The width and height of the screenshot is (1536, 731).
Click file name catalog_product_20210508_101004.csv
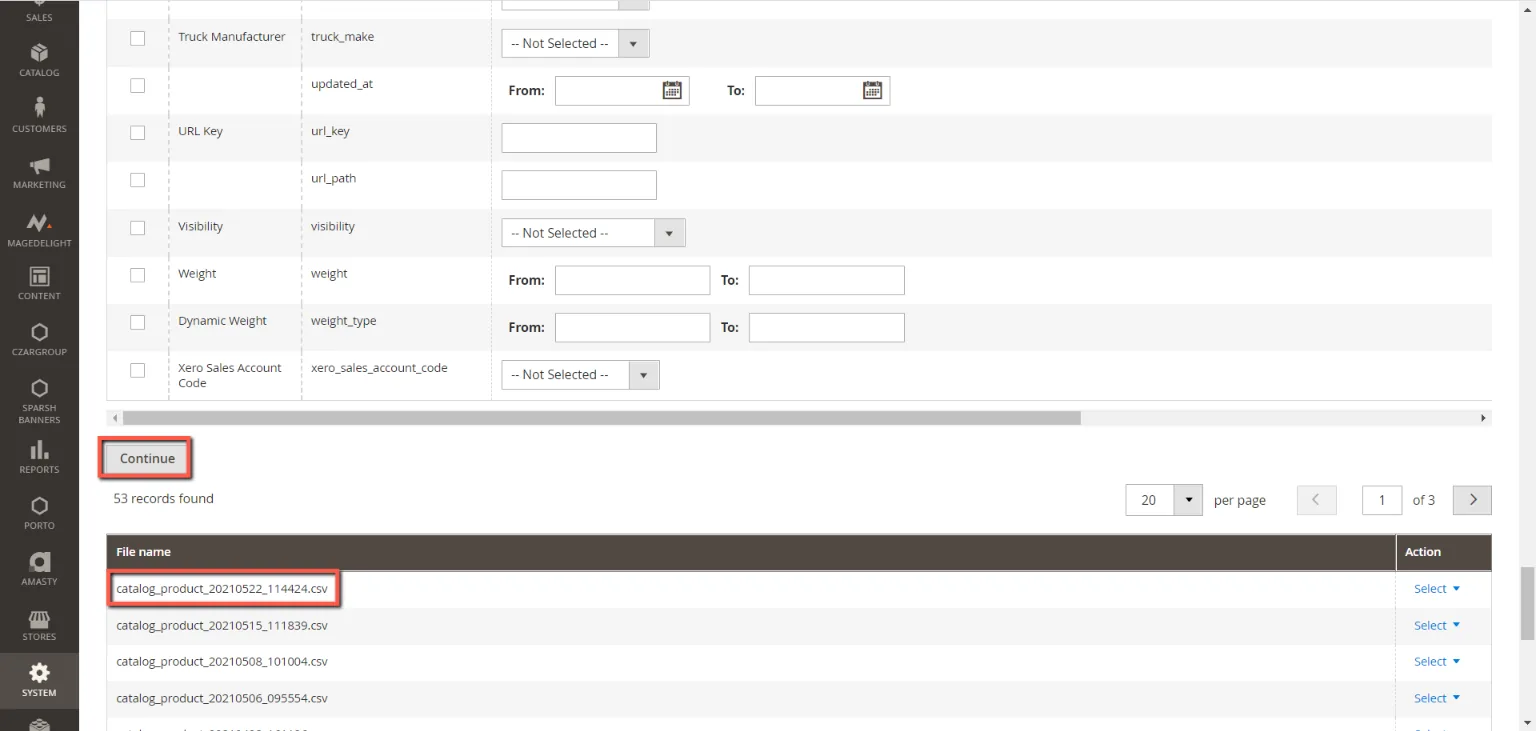pyautogui.click(x=222, y=661)
